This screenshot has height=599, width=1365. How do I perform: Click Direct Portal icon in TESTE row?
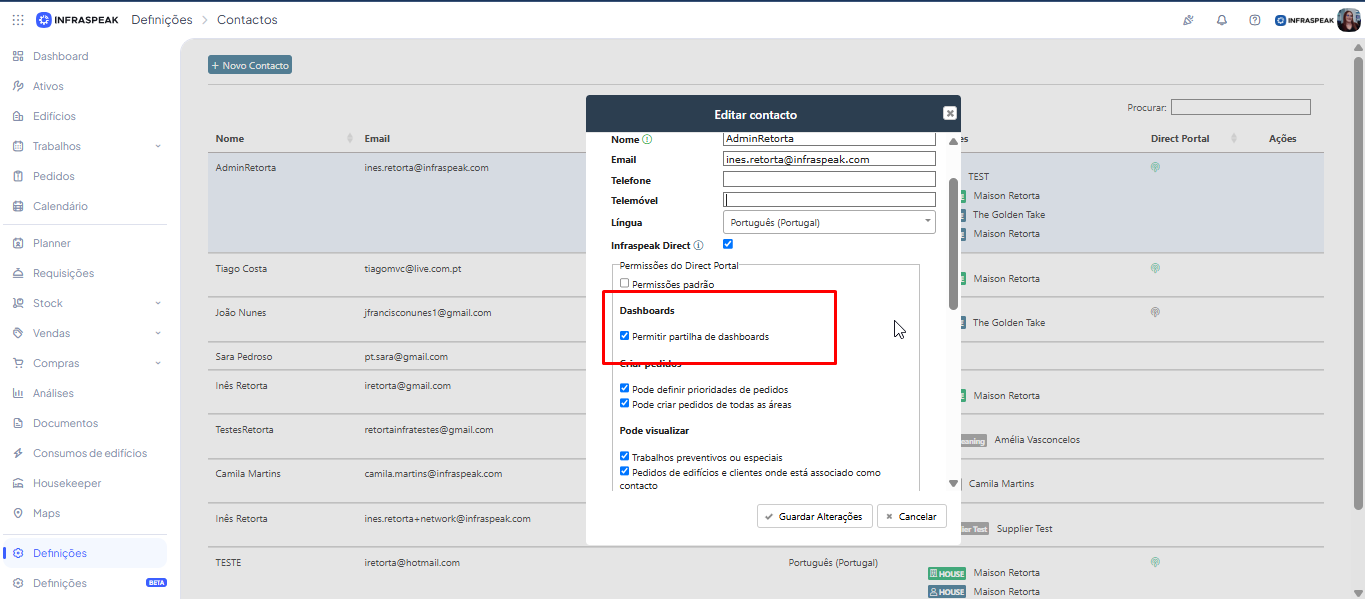coord(1155,562)
